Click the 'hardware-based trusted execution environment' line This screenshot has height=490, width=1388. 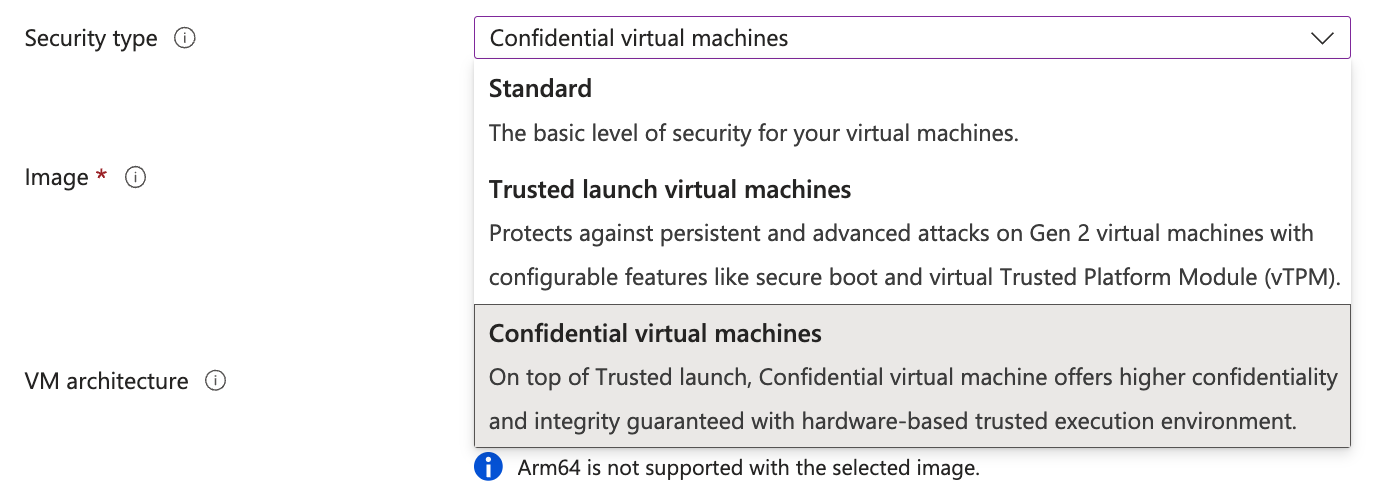[892, 421]
